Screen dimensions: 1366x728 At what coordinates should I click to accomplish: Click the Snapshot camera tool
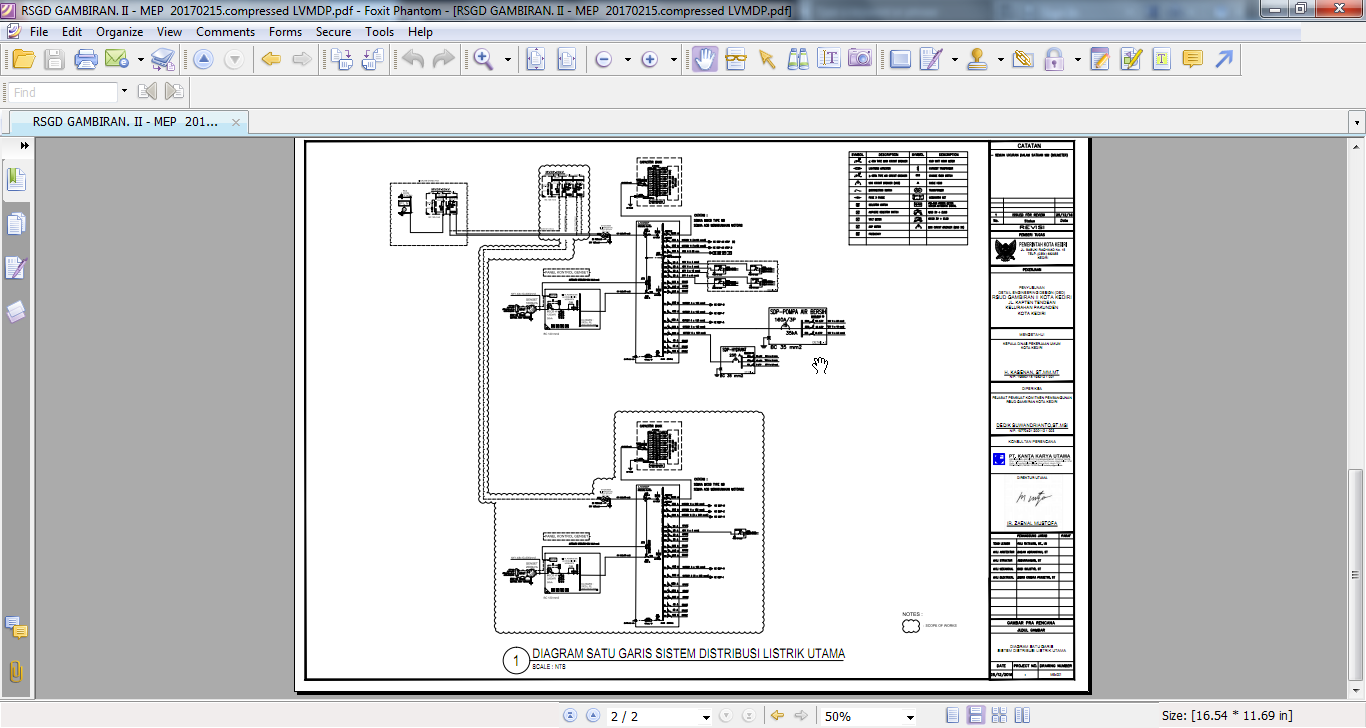tap(860, 60)
